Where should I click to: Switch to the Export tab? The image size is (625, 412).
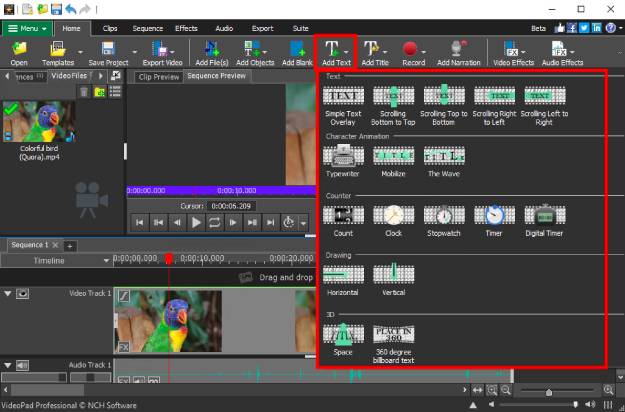[262, 29]
